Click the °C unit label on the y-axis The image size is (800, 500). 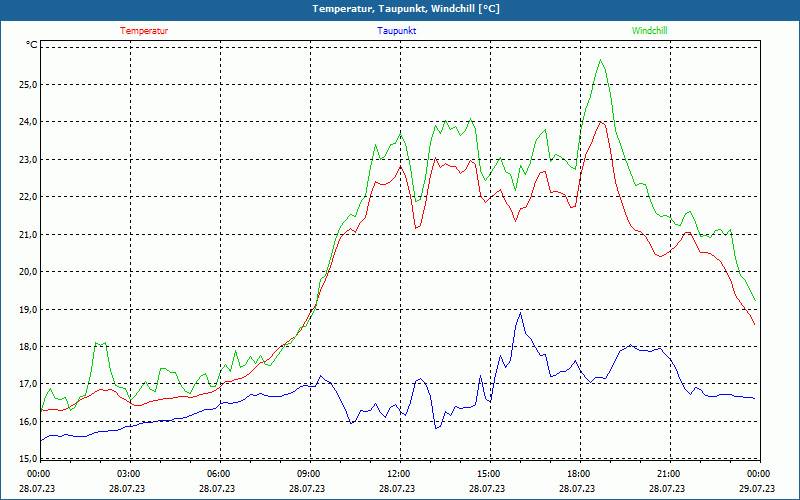(32, 45)
